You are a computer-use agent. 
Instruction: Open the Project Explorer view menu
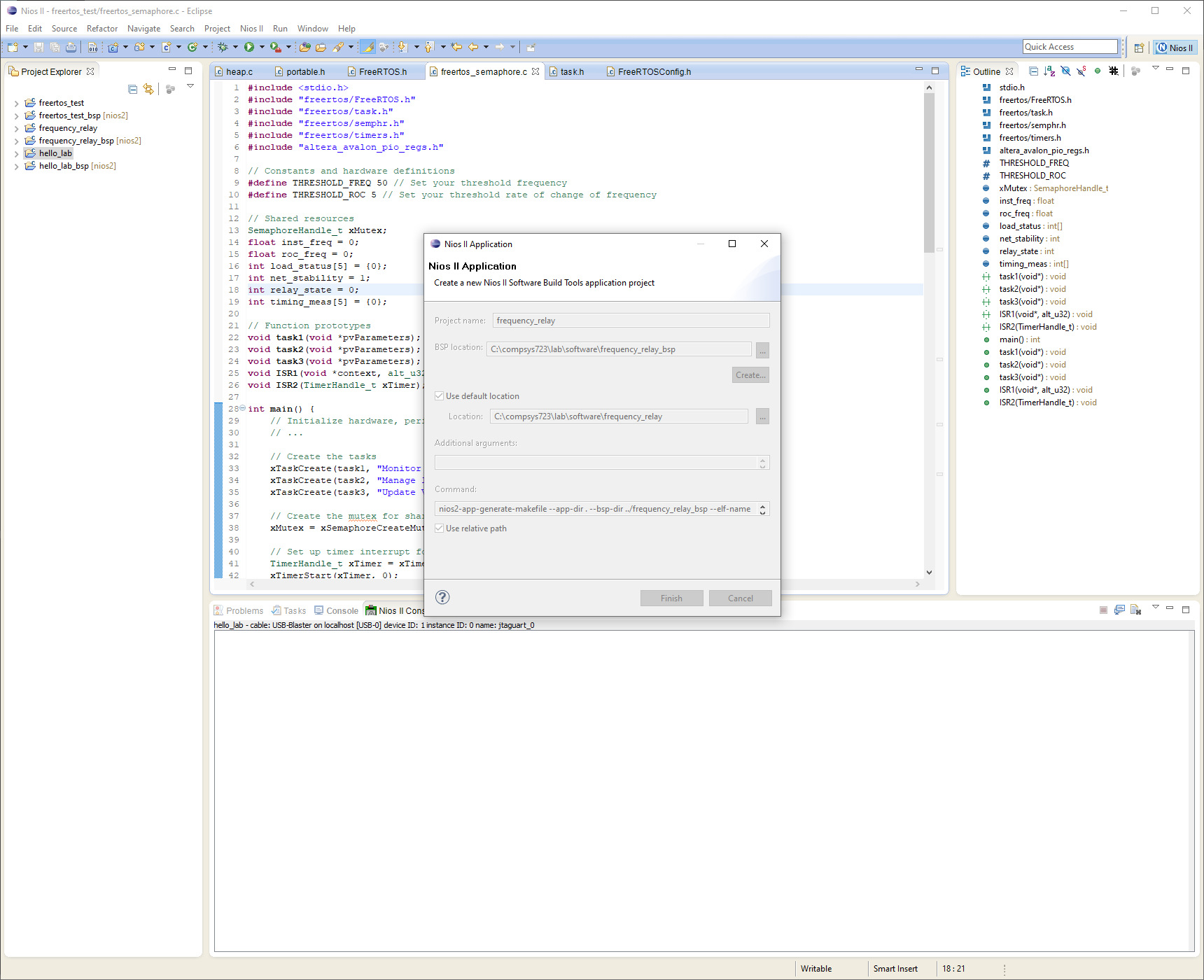point(190,86)
